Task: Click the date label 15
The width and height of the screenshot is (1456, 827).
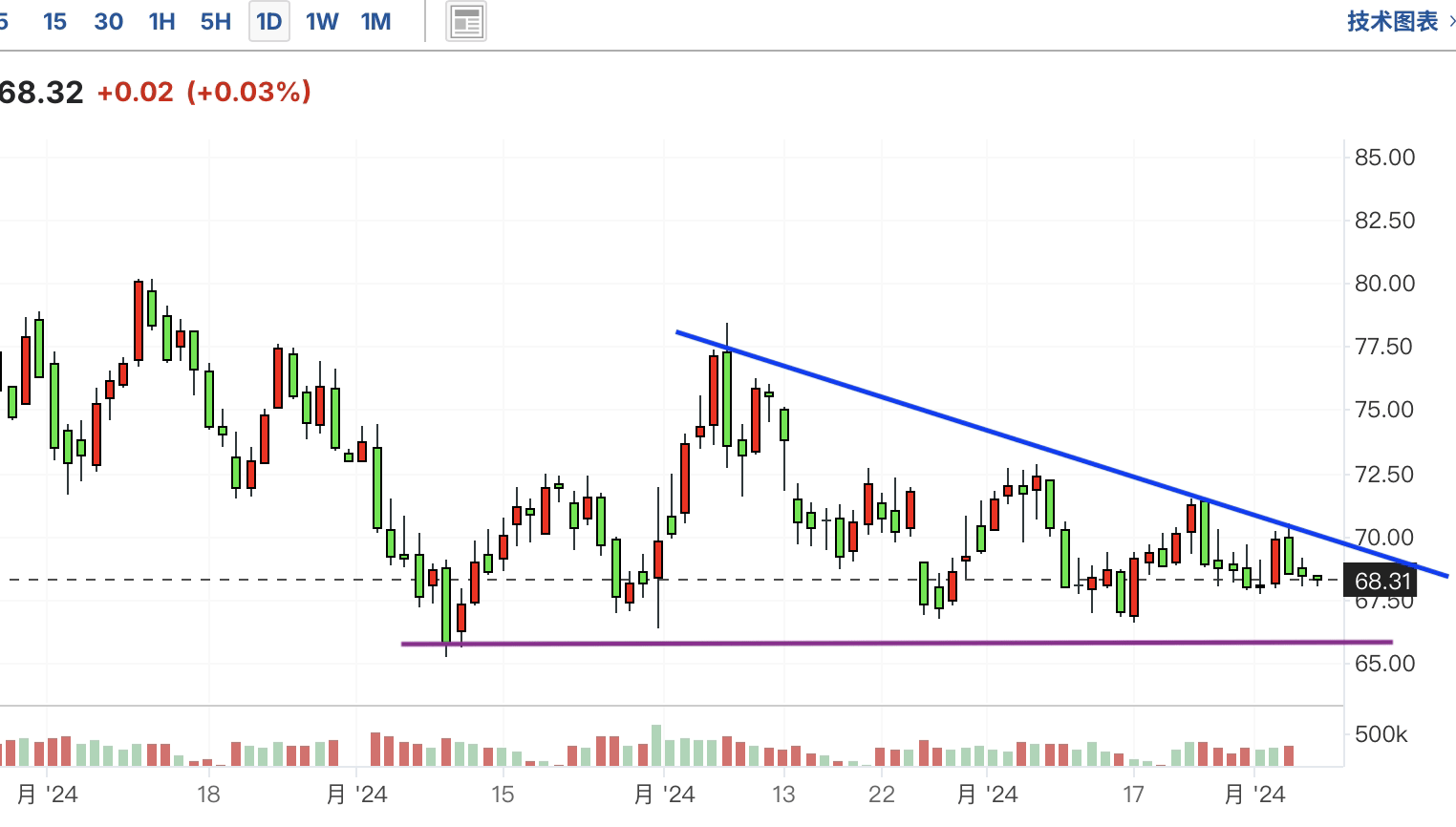Action: pos(503,795)
